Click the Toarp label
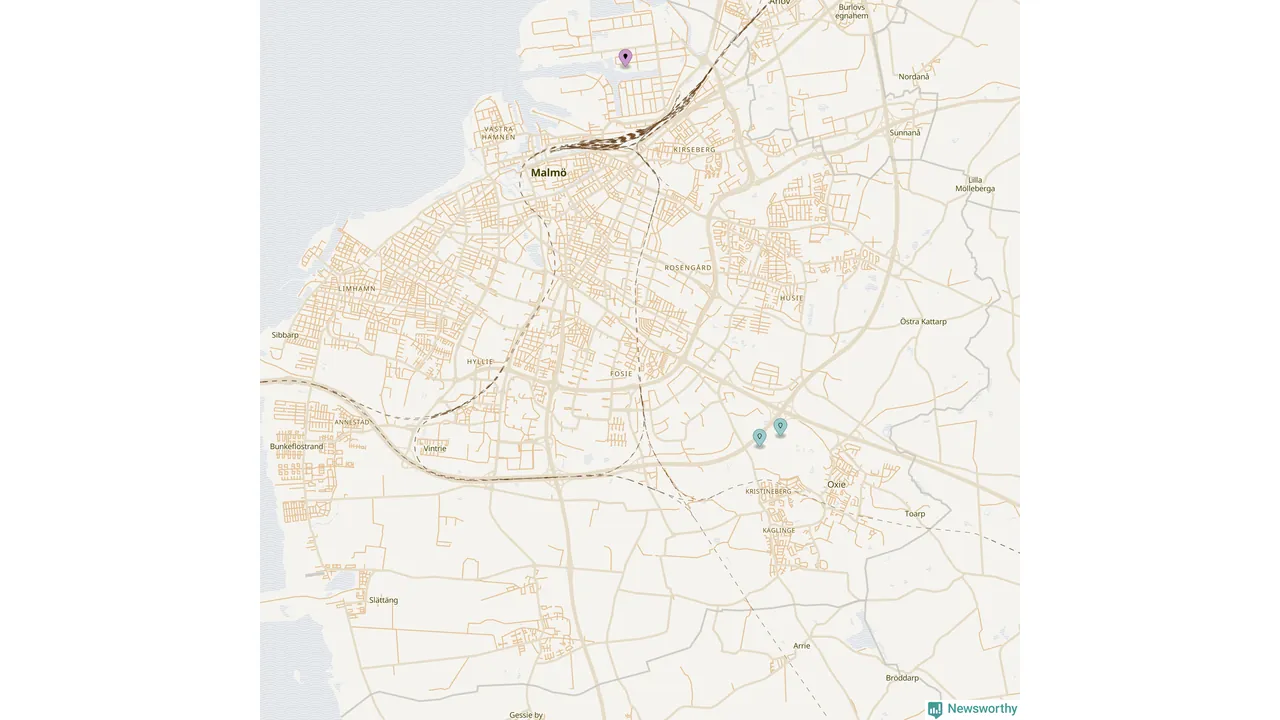 [x=915, y=514]
